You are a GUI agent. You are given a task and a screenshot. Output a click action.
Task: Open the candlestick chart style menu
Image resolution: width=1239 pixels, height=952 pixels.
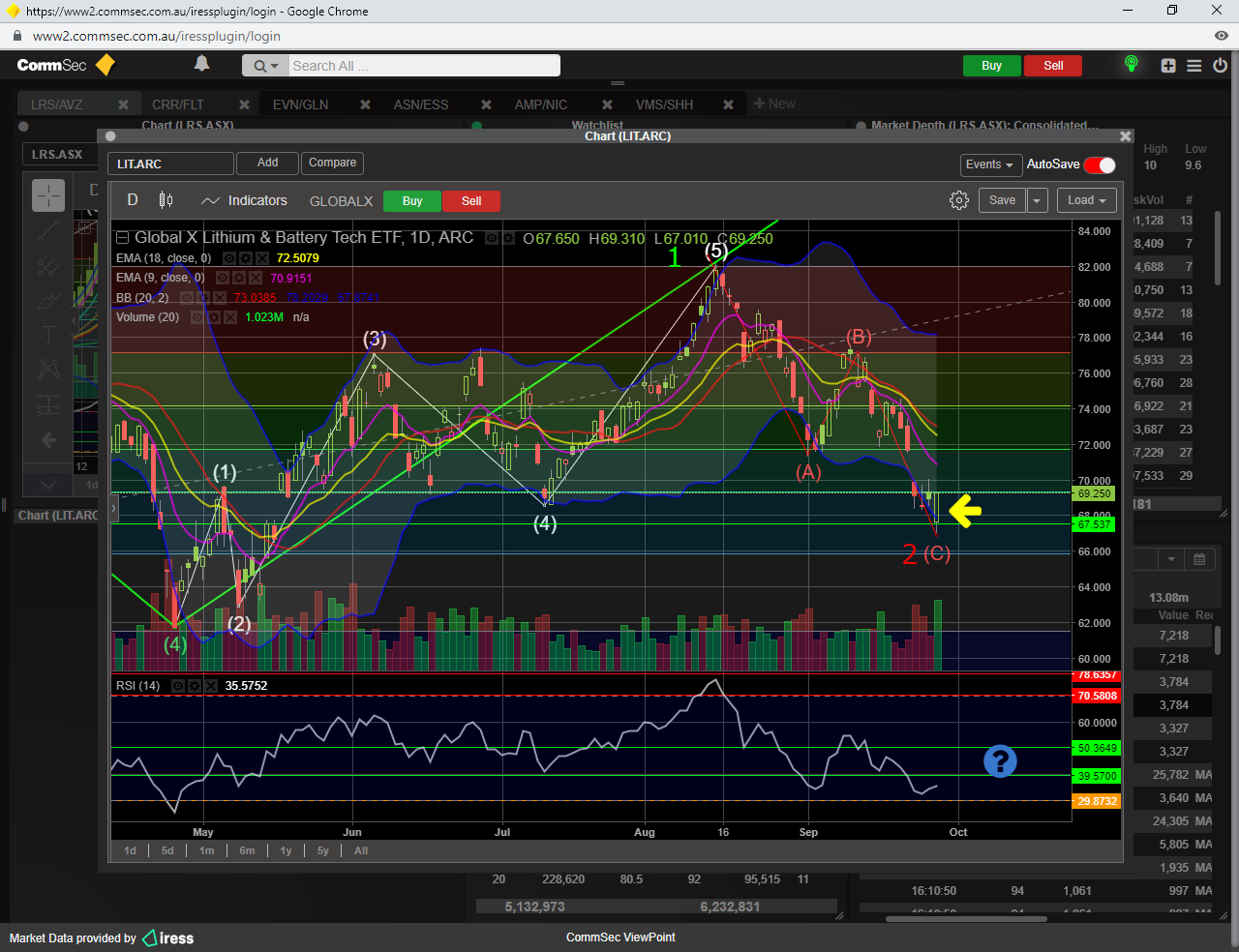click(x=166, y=200)
